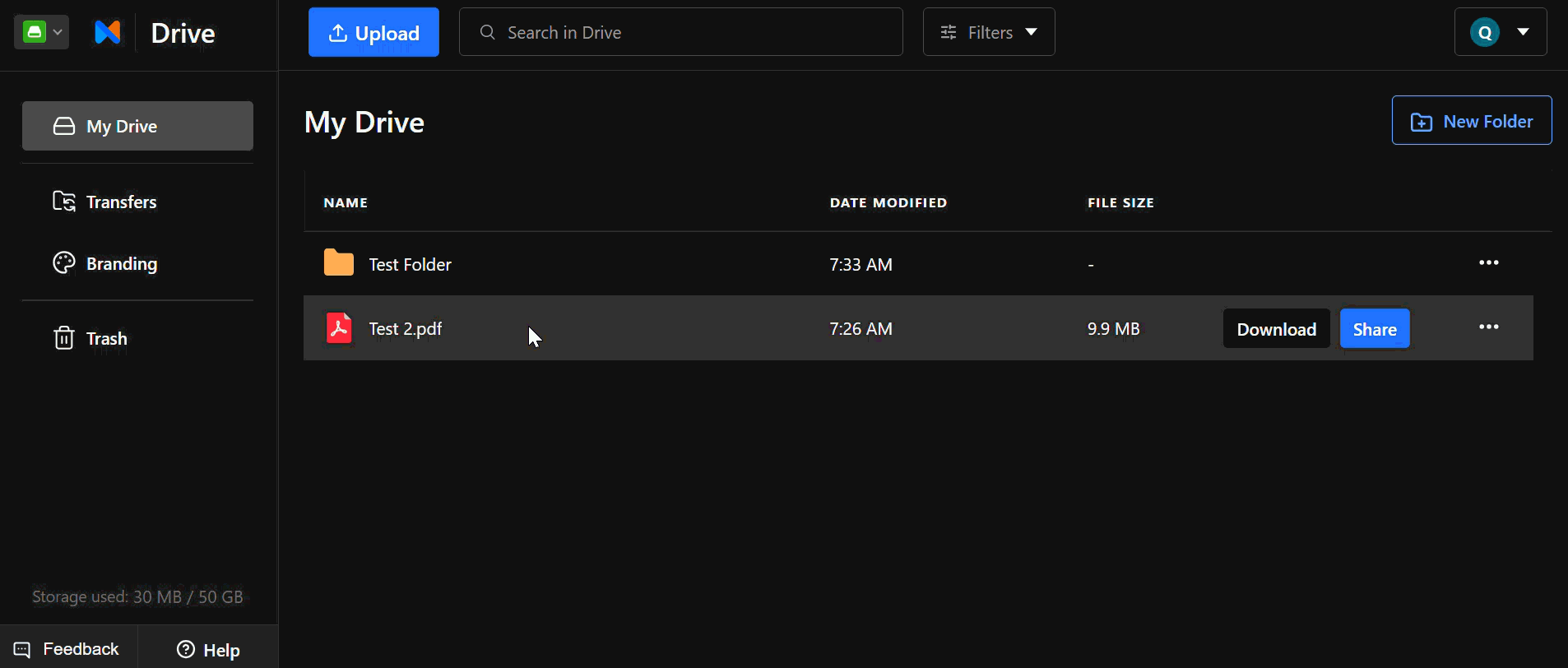Click the user avatar Q icon
The width and height of the screenshot is (1568, 668).
(1485, 32)
